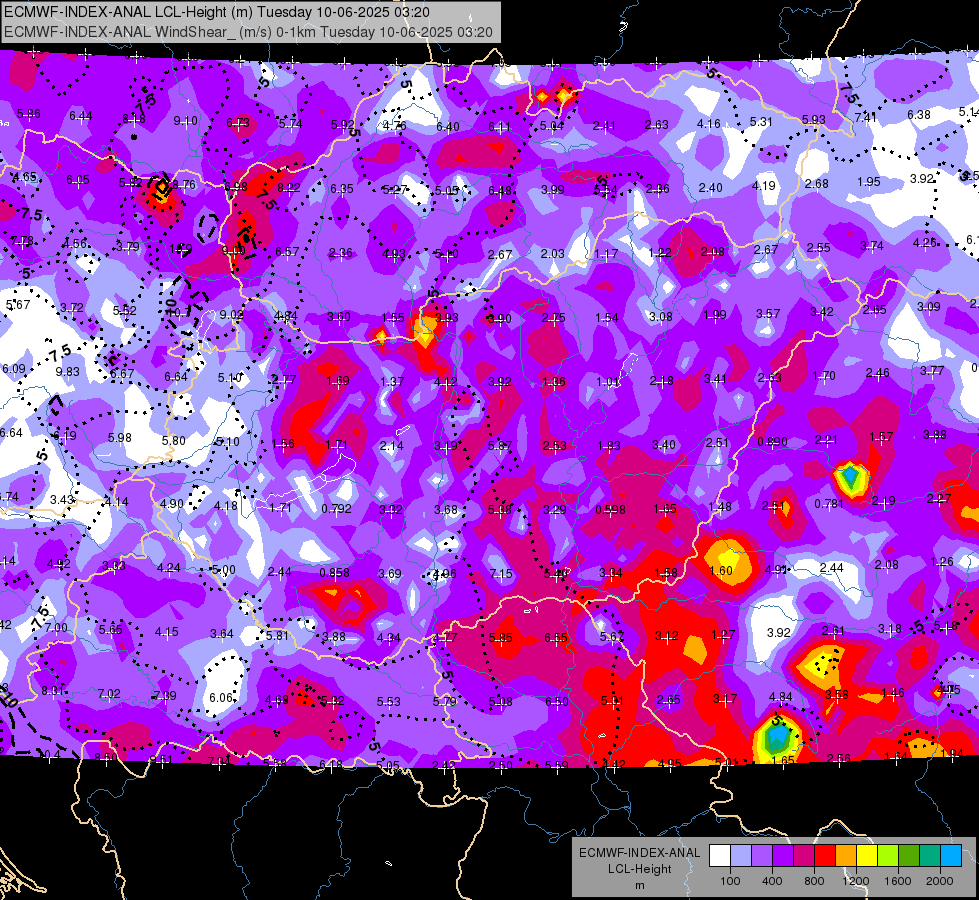The width and height of the screenshot is (979, 900).
Task: Click the map value 6.57
Action: point(287,251)
